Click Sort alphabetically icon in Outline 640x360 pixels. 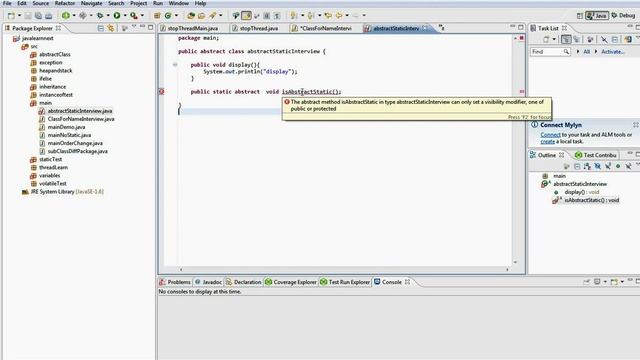(587, 166)
